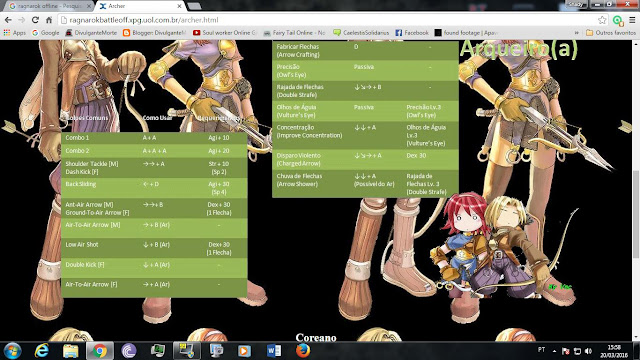
Task: Click the BackSliding skill label
Action: pos(81,184)
